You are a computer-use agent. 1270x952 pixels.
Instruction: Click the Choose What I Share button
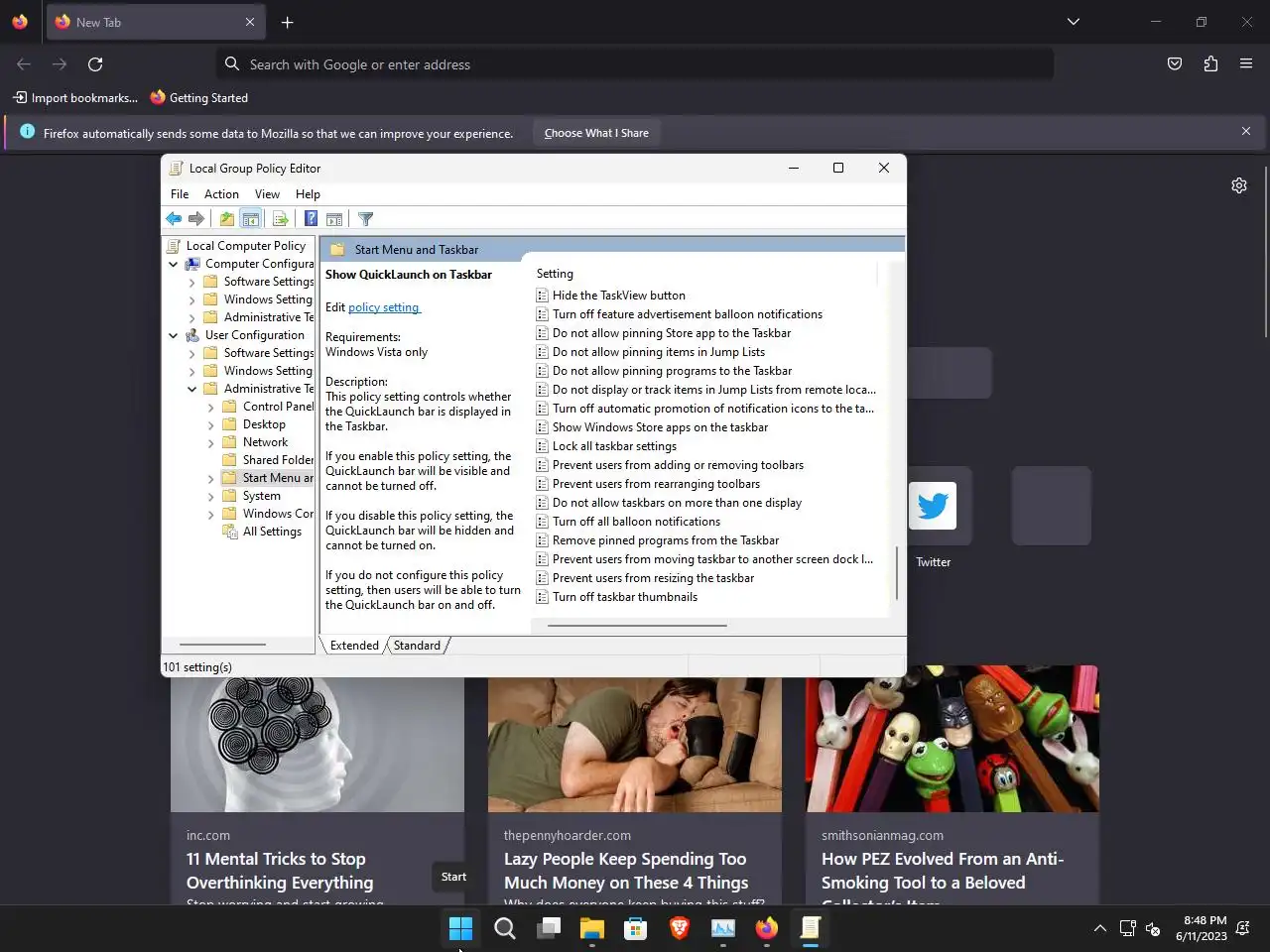(596, 133)
